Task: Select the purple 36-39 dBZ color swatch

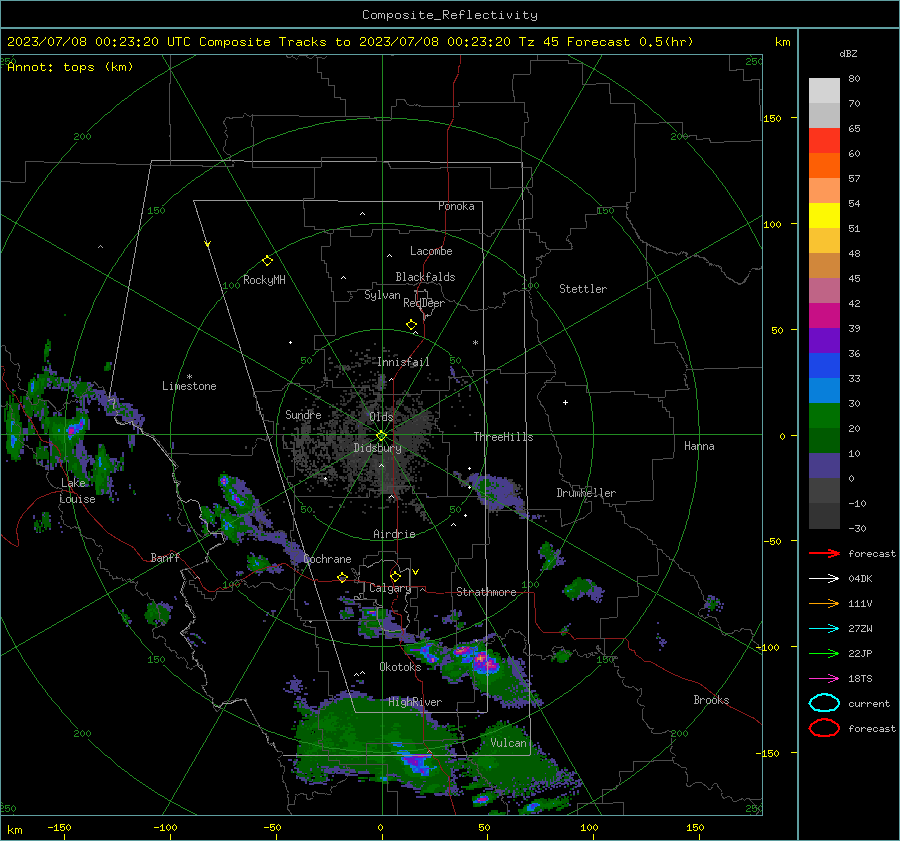Action: (x=824, y=340)
